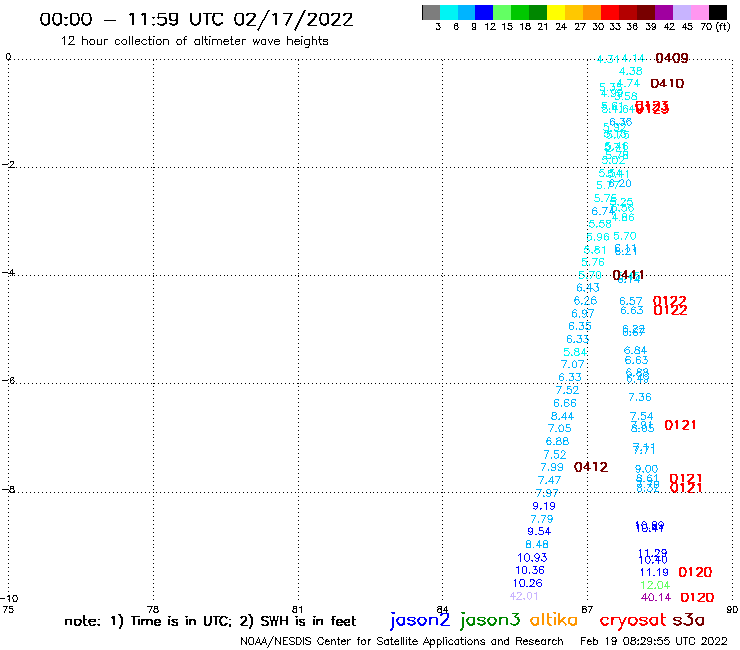Click the cyan swatch in the color scale
This screenshot has width=740, height=650.
point(449,12)
